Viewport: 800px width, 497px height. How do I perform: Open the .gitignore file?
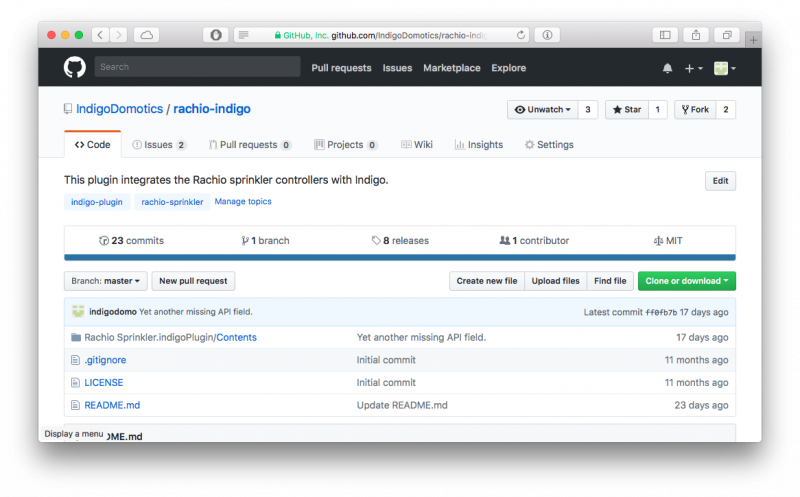coord(105,360)
